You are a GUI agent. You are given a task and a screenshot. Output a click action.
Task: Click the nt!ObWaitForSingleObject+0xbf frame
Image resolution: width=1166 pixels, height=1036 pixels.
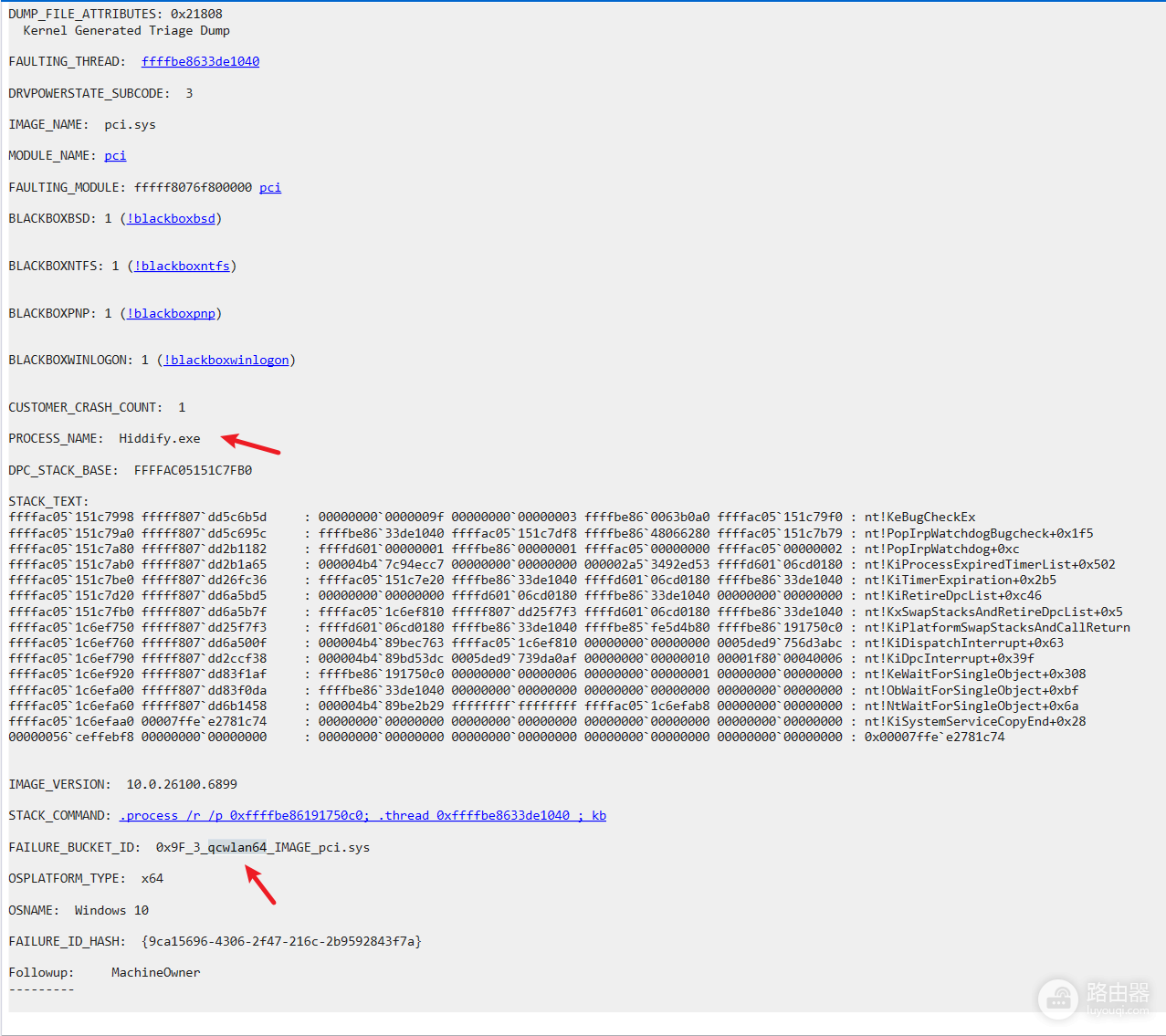972,690
